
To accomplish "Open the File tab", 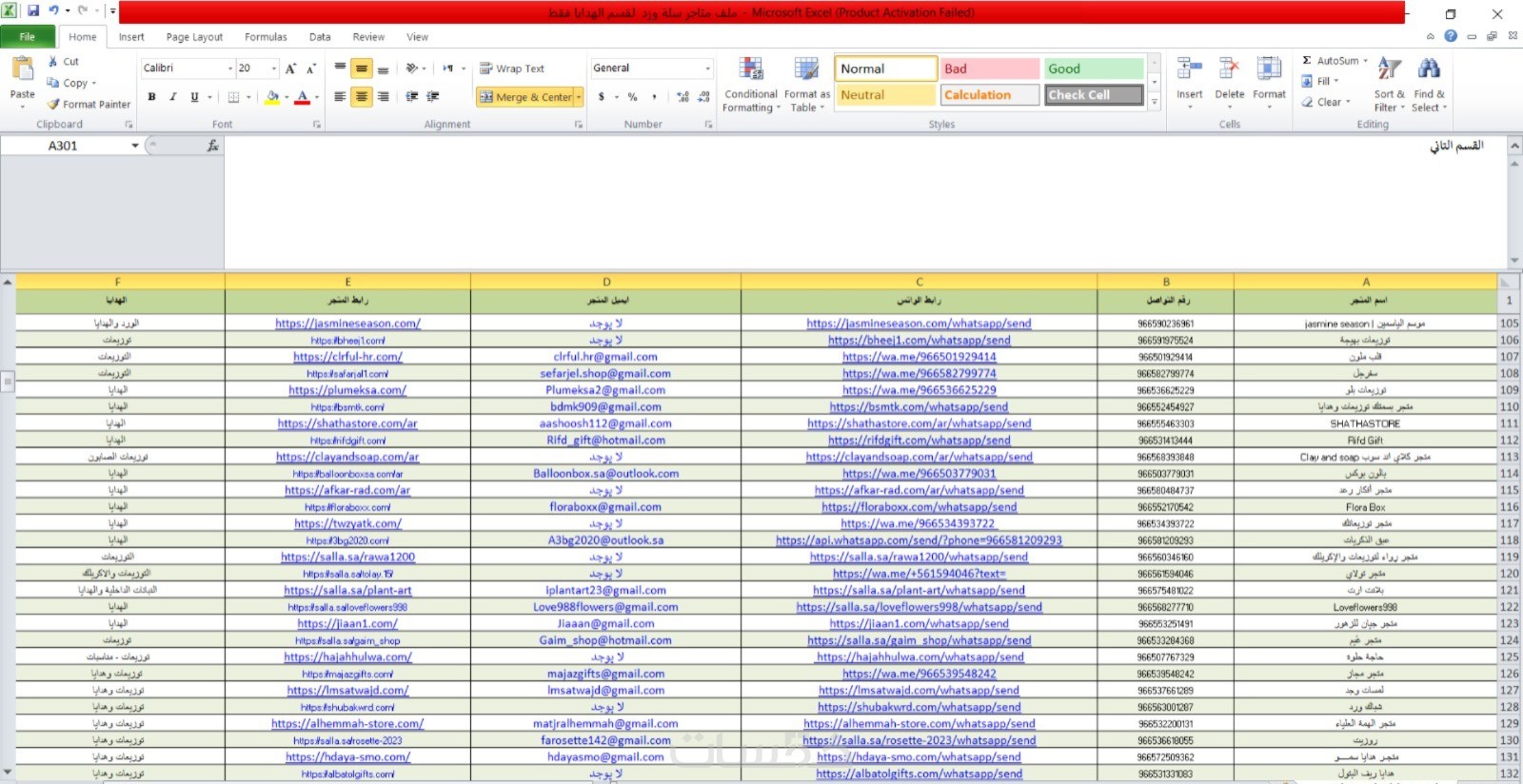I will pyautogui.click(x=28, y=37).
